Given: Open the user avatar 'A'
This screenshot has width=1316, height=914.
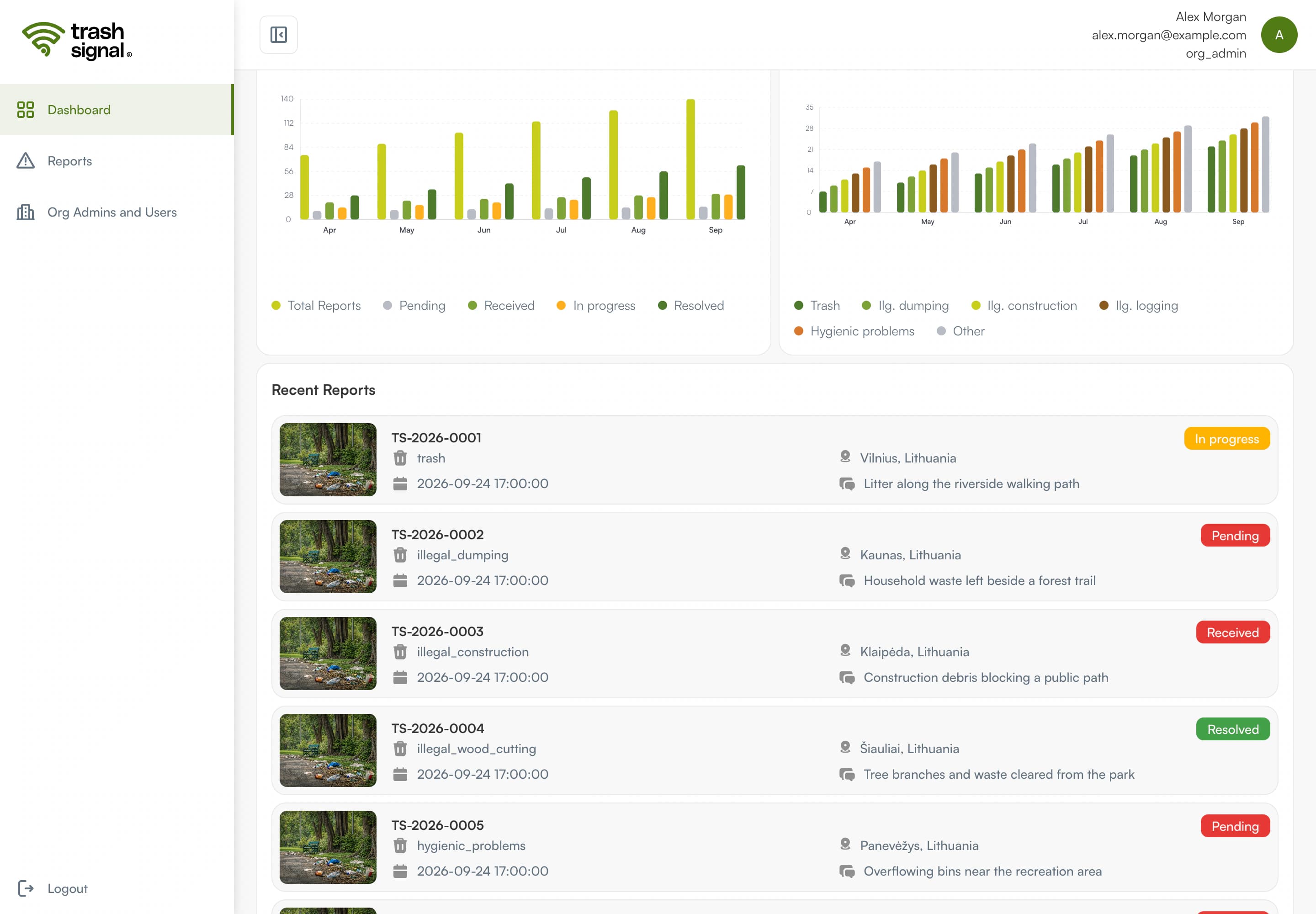Looking at the screenshot, I should pyautogui.click(x=1279, y=35).
